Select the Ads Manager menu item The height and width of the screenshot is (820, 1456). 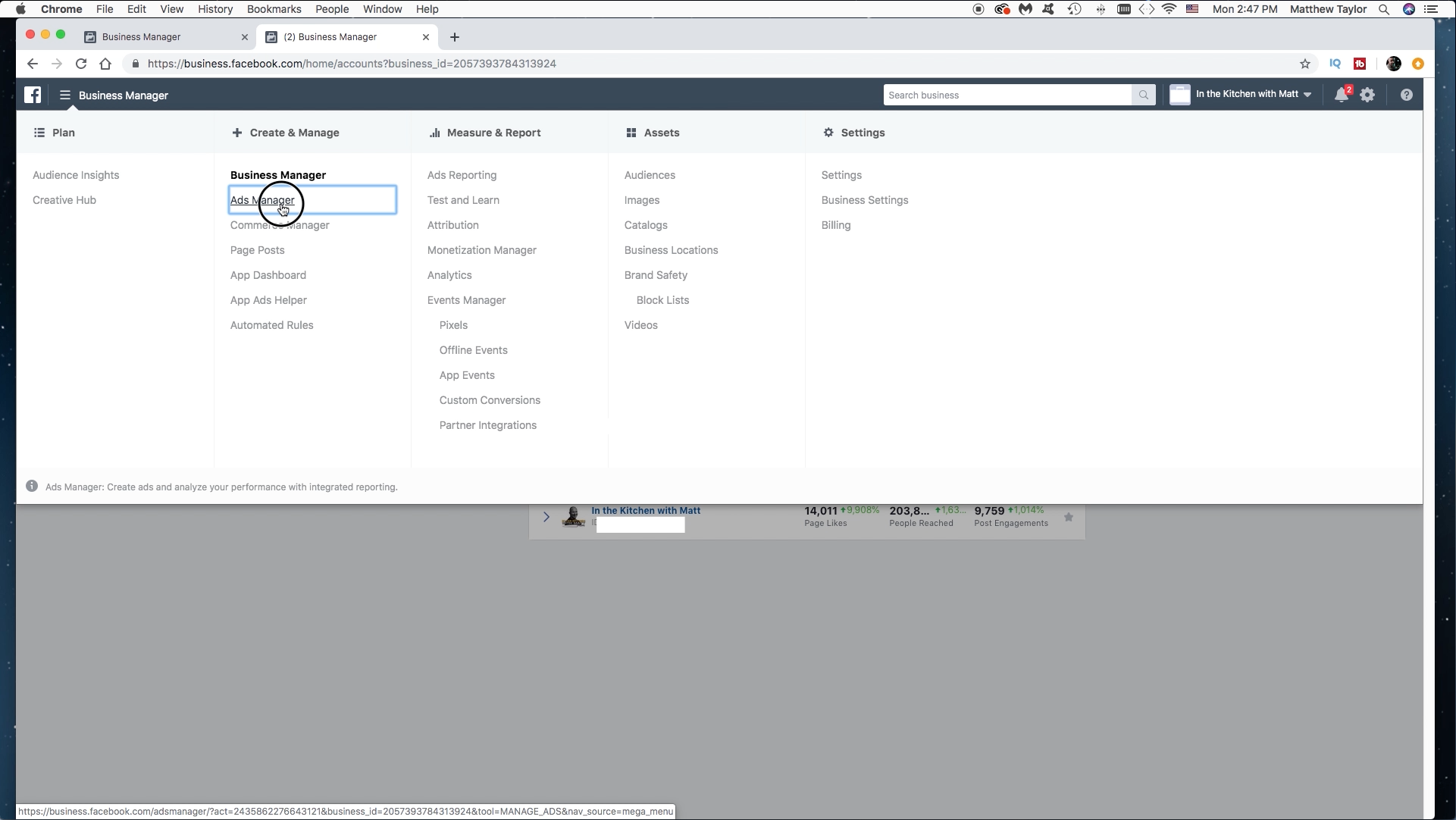262,200
